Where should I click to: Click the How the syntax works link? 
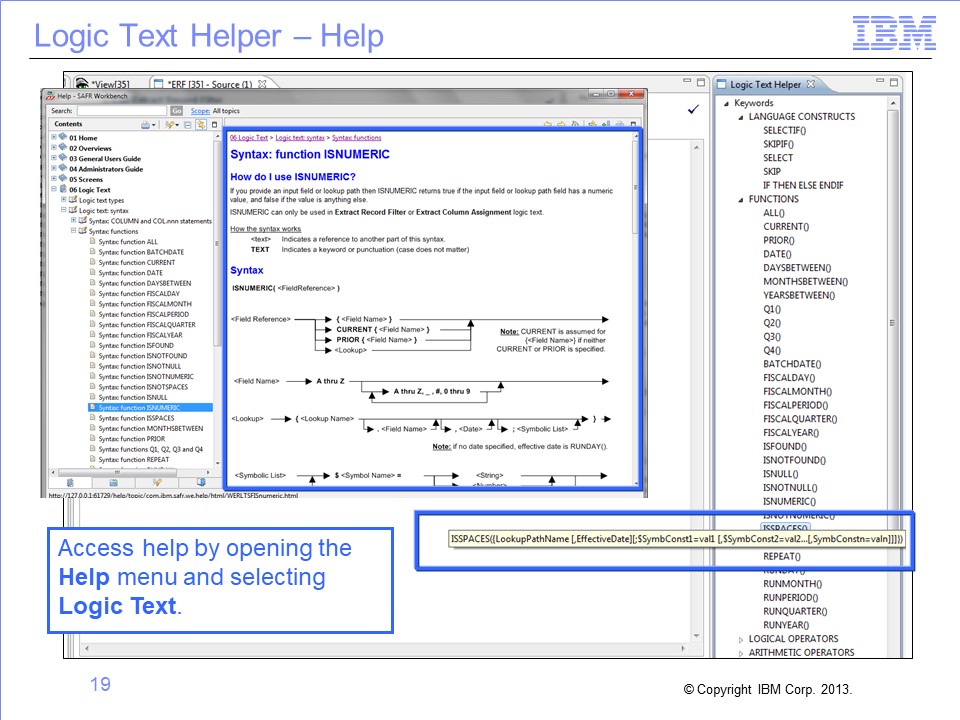tap(266, 229)
